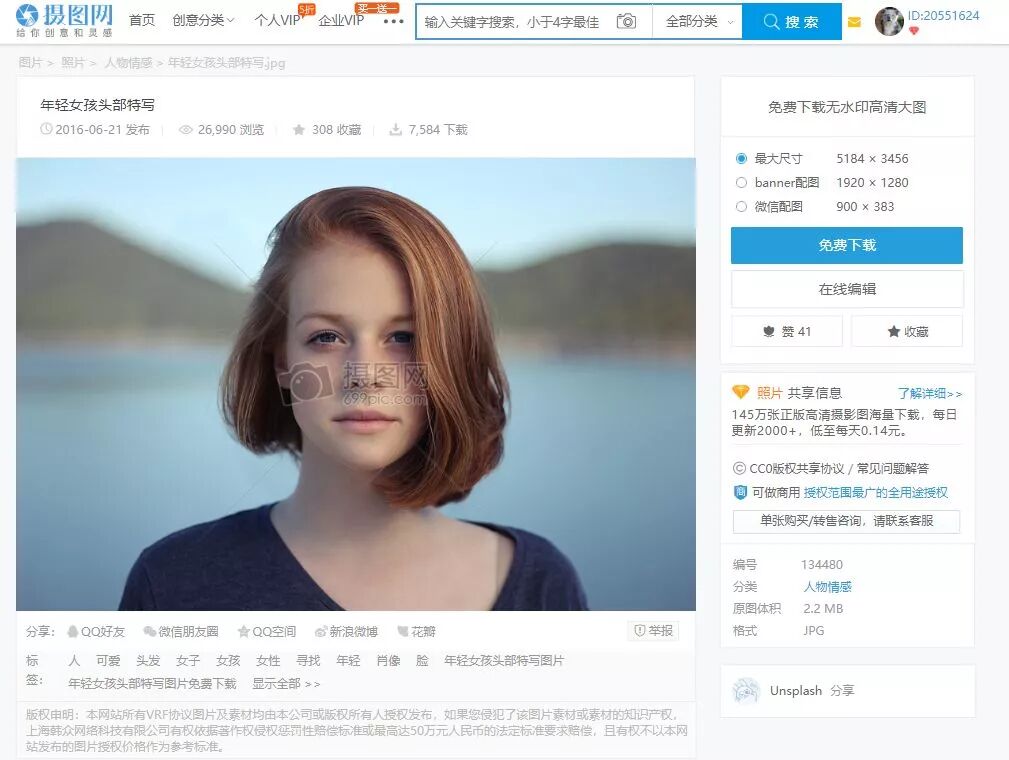The height and width of the screenshot is (760, 1009).
Task: Click the CC0版权共享协议 link
Action: [x=797, y=468]
